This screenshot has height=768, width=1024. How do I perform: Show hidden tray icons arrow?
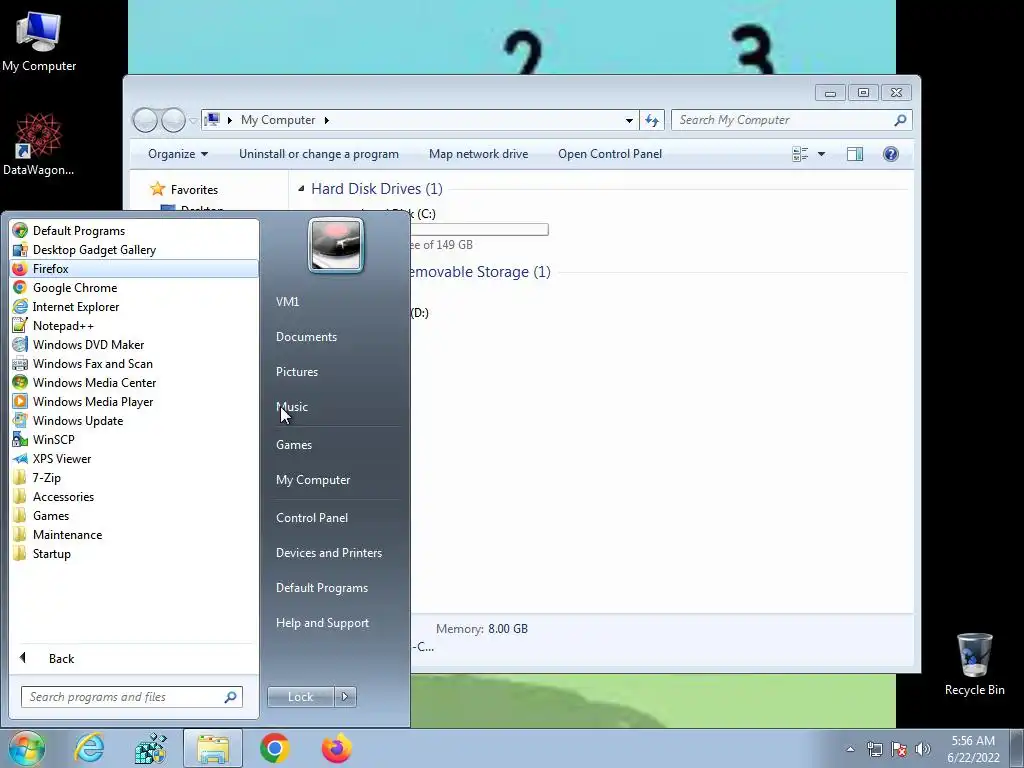(x=850, y=749)
